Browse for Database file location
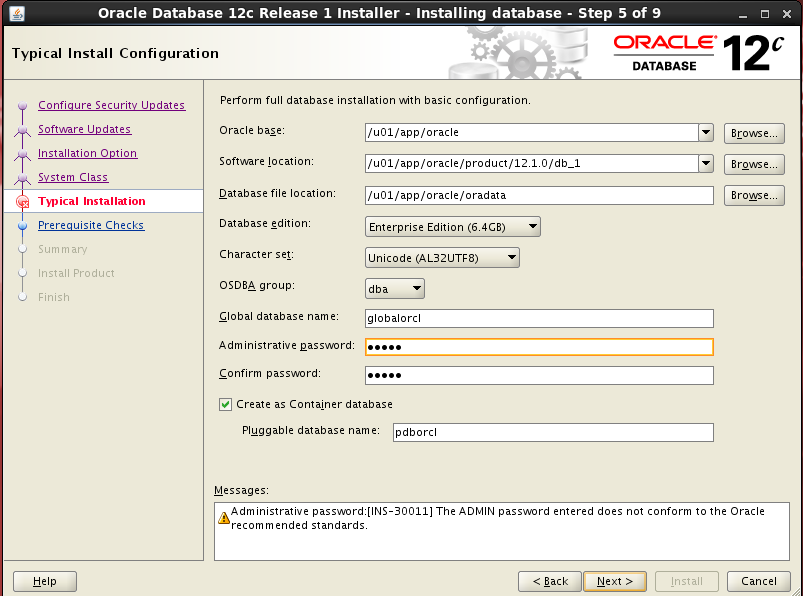 point(754,196)
